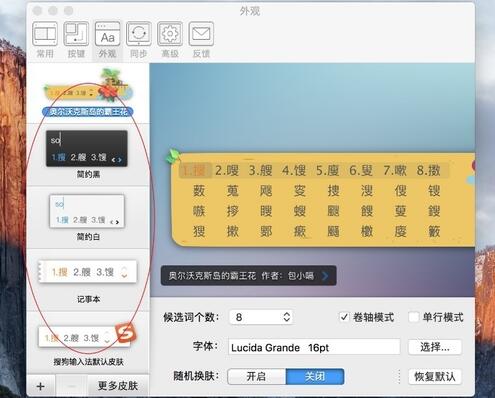Click candidate 2.嗖 in the preview
The image size is (495, 398).
point(227,170)
